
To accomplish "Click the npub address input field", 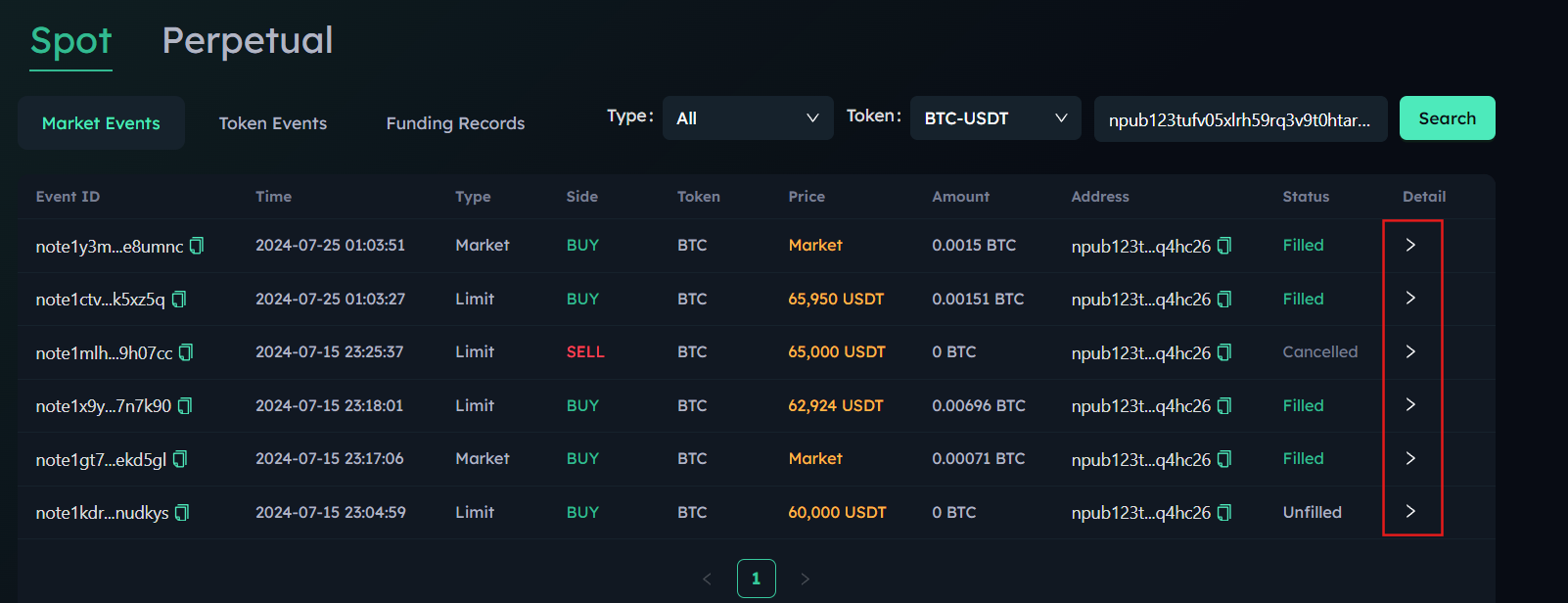I will click(1239, 119).
